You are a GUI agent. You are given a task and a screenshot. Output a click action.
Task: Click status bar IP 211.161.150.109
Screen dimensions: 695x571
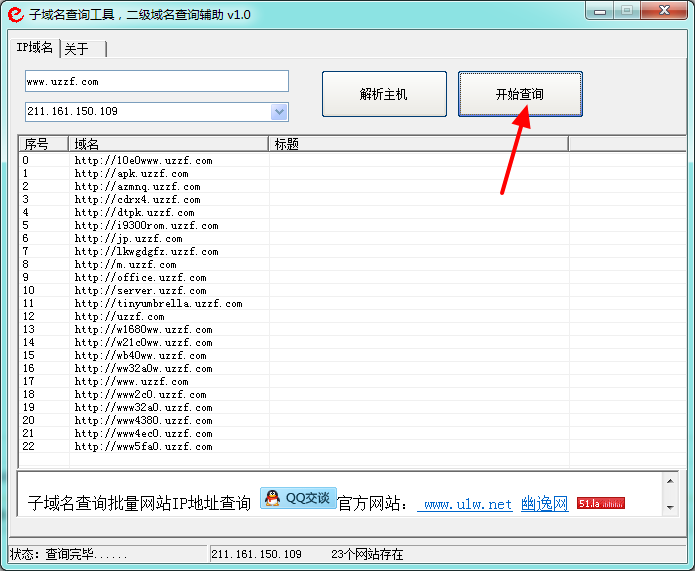256,554
